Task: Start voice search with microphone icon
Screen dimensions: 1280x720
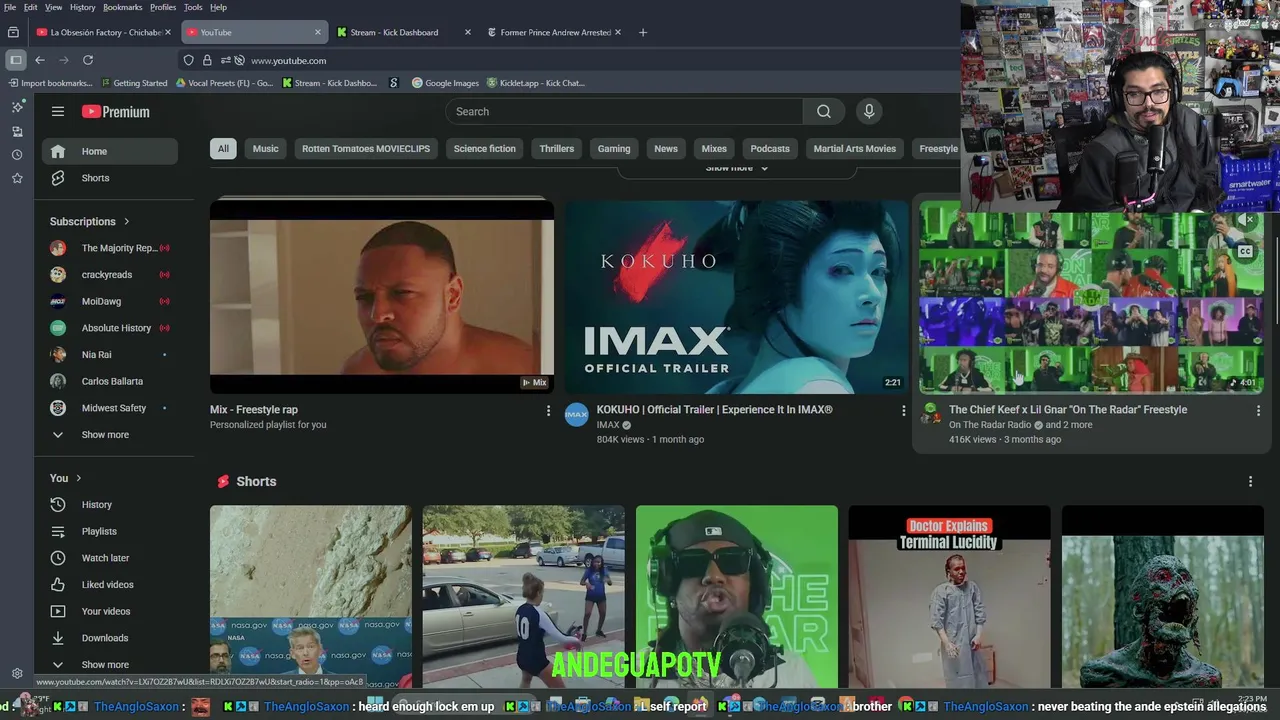Action: point(869,112)
